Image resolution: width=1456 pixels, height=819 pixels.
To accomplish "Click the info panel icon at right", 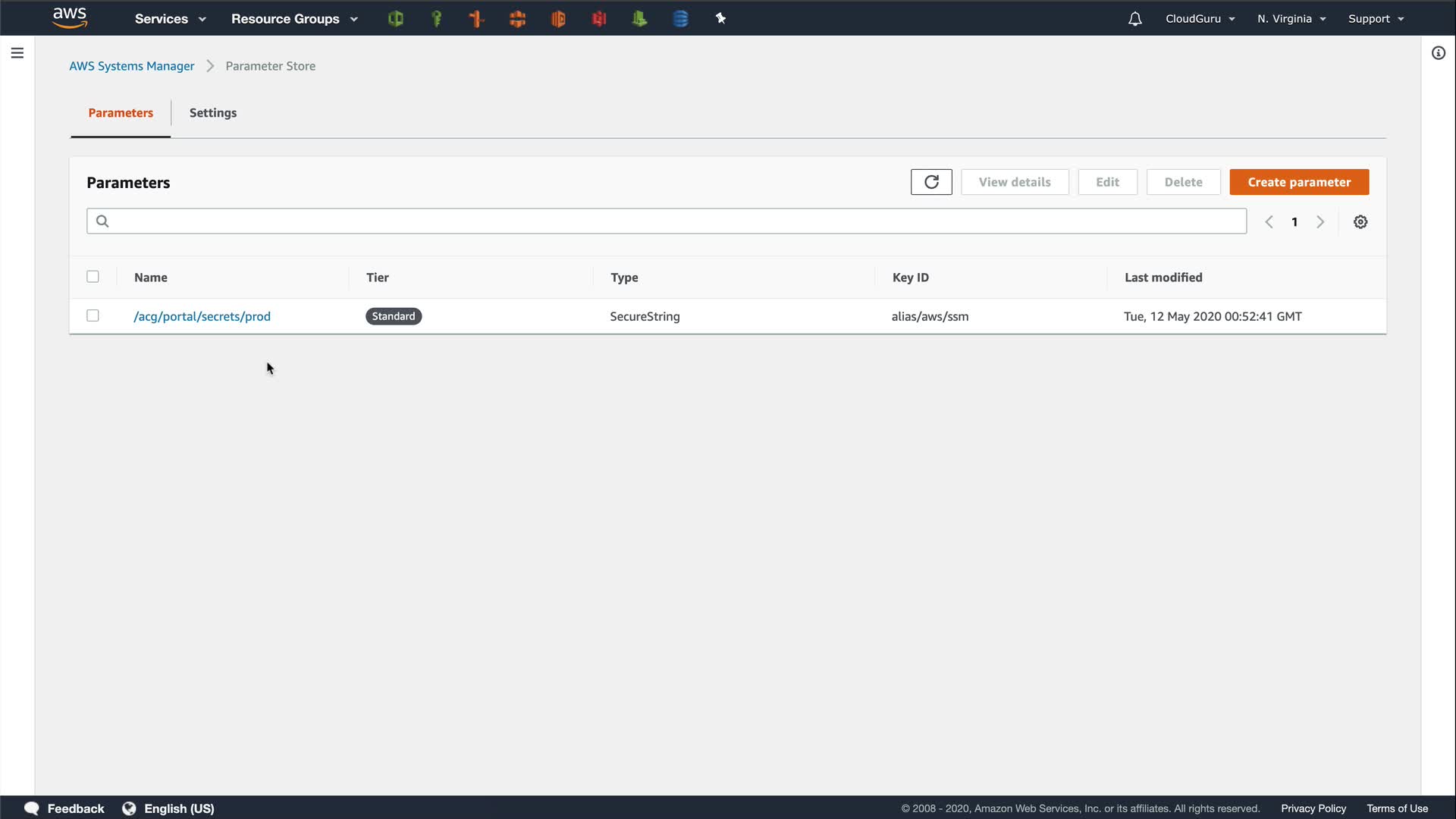I will pyautogui.click(x=1439, y=53).
